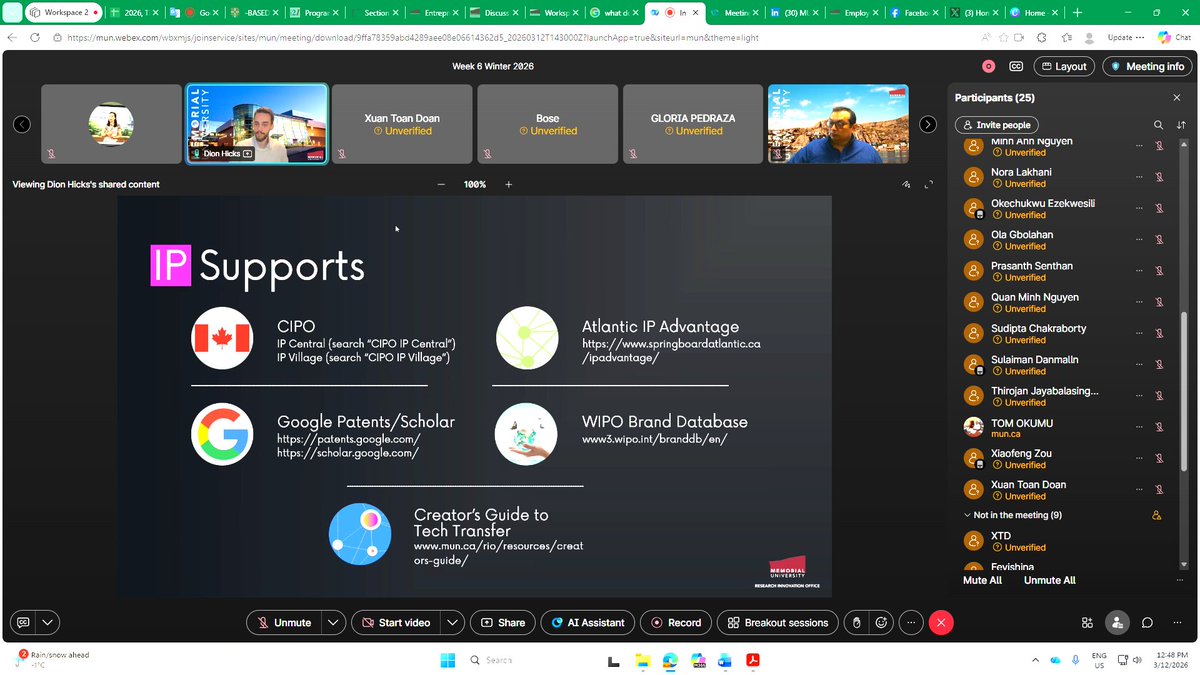Viewport: 1200px width, 675px height.
Task: Share your screen content
Action: click(502, 622)
